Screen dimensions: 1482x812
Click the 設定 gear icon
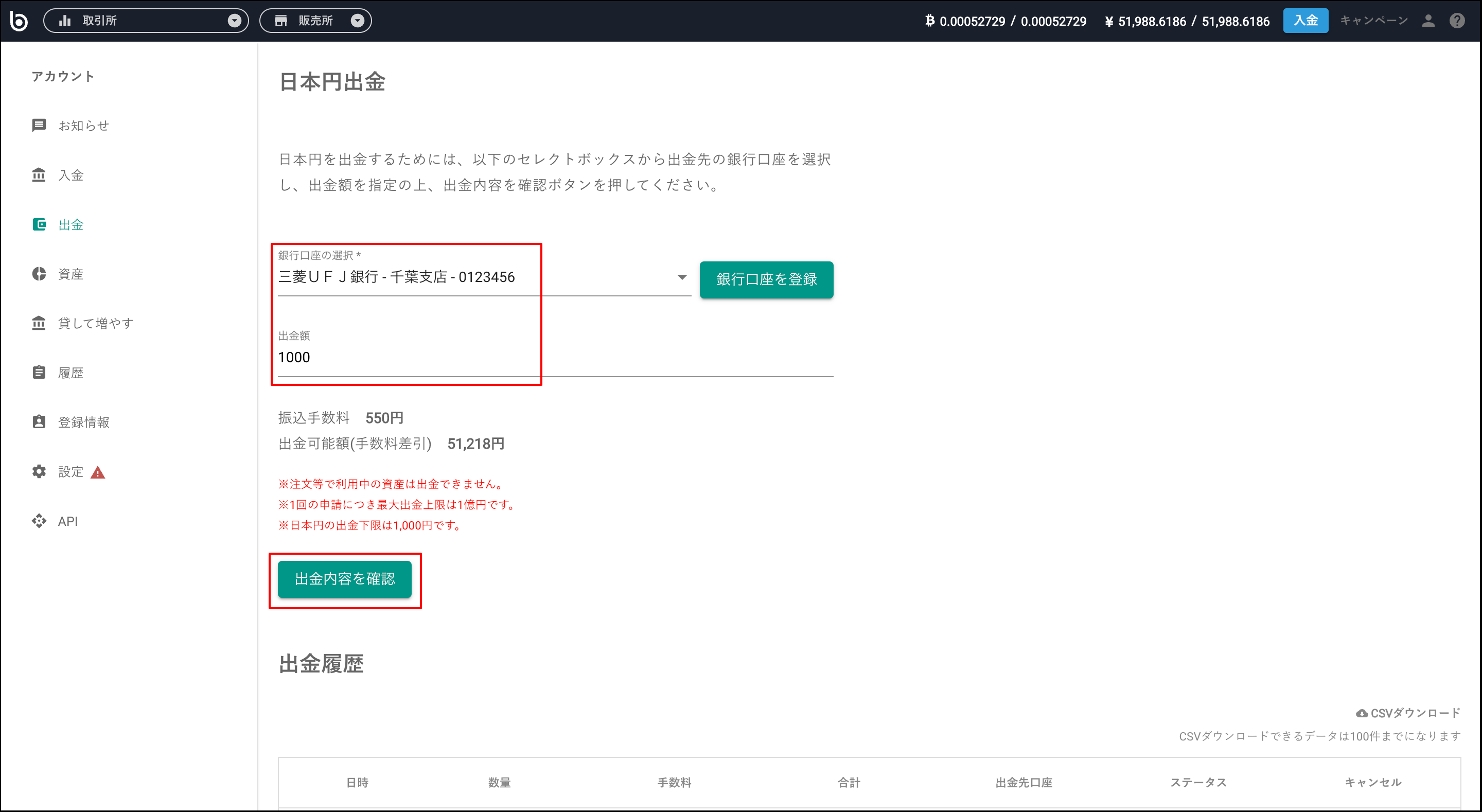[39, 472]
